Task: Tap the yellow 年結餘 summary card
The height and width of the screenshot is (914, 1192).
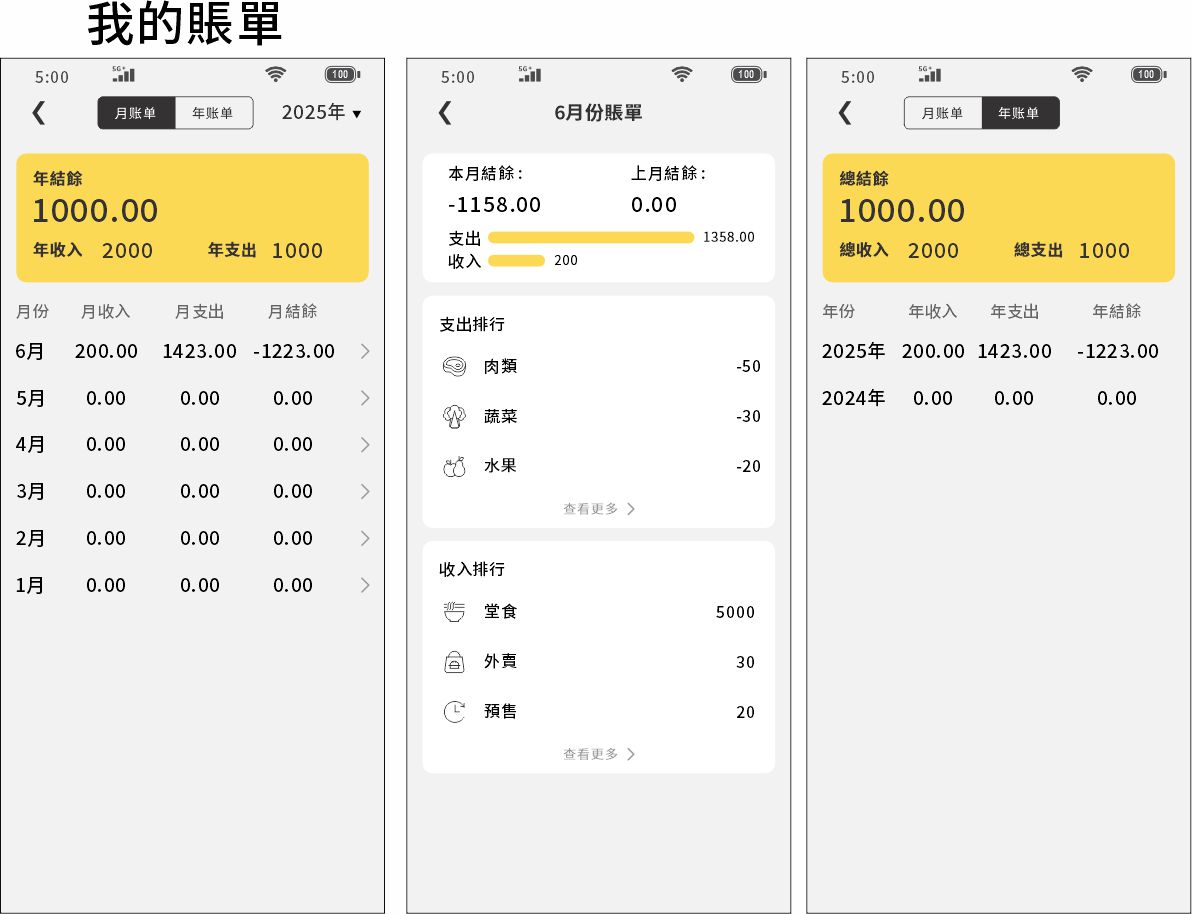Action: [192, 217]
